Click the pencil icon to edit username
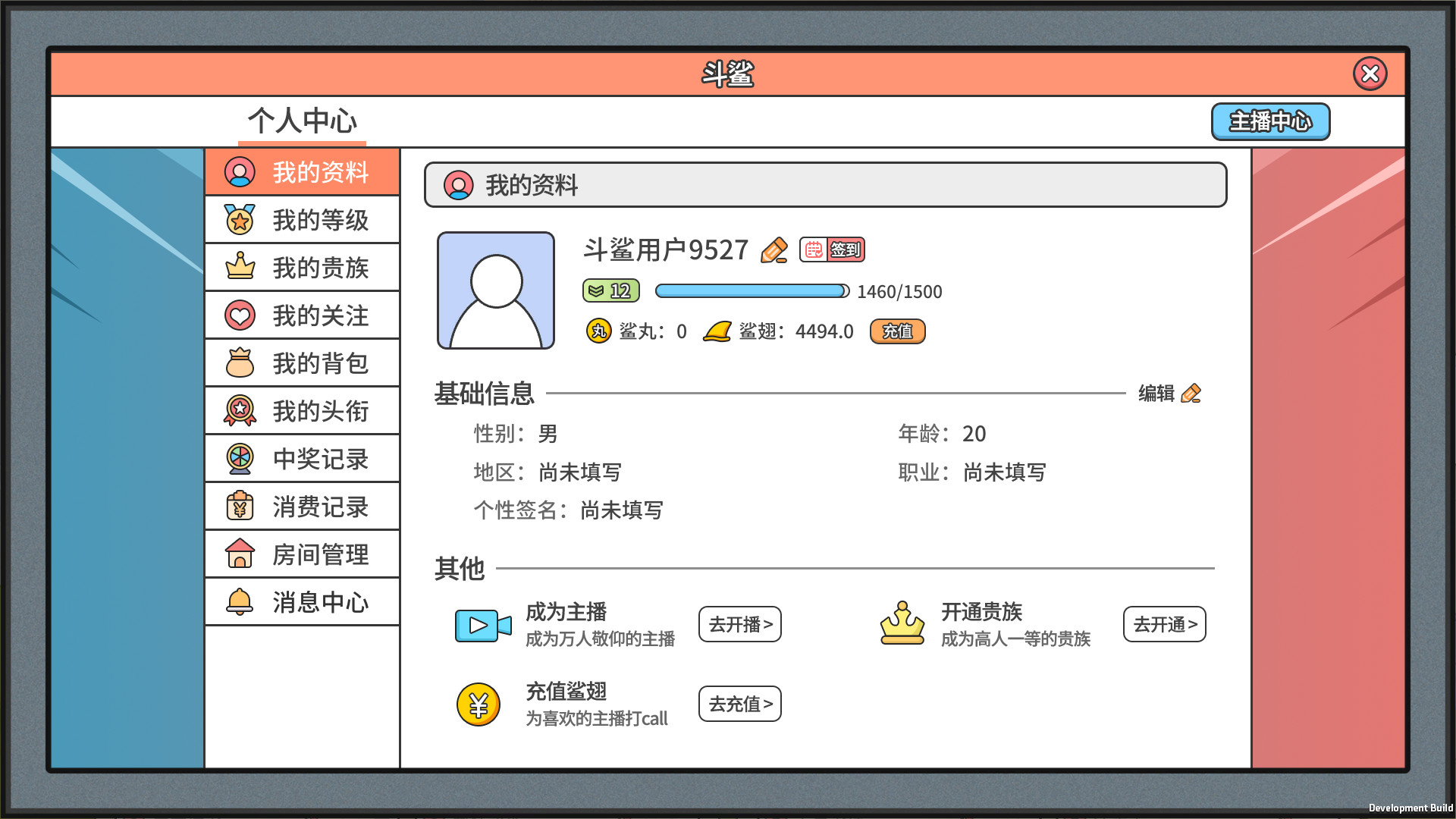 coord(773,249)
